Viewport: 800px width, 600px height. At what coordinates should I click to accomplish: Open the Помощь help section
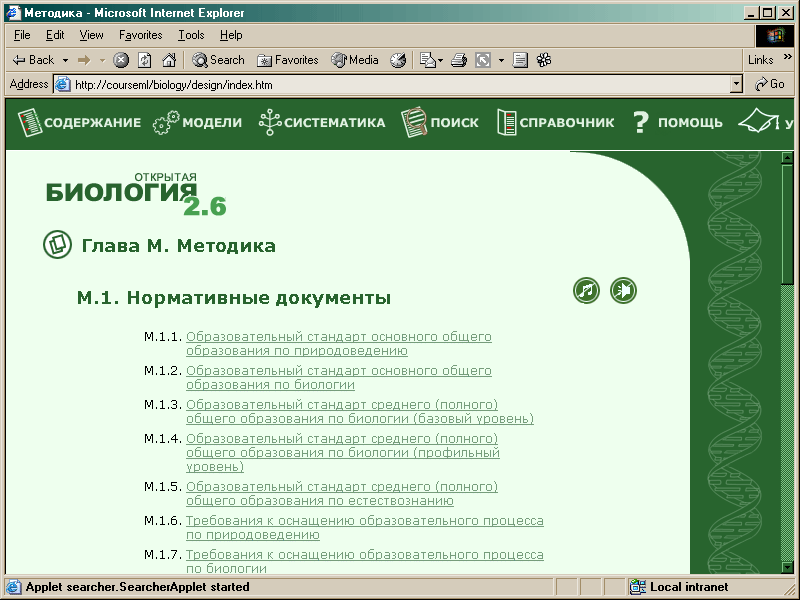[677, 123]
